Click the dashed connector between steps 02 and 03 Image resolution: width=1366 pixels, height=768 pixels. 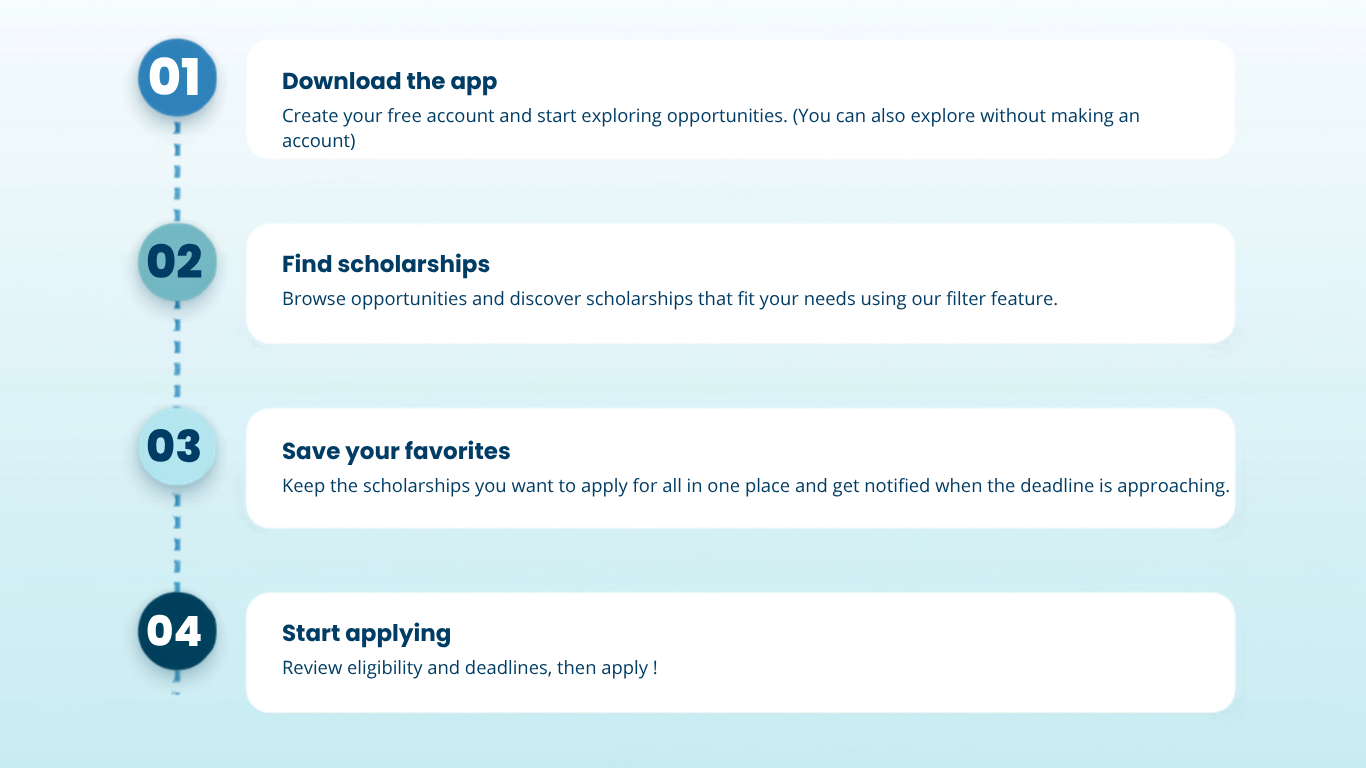pyautogui.click(x=177, y=355)
